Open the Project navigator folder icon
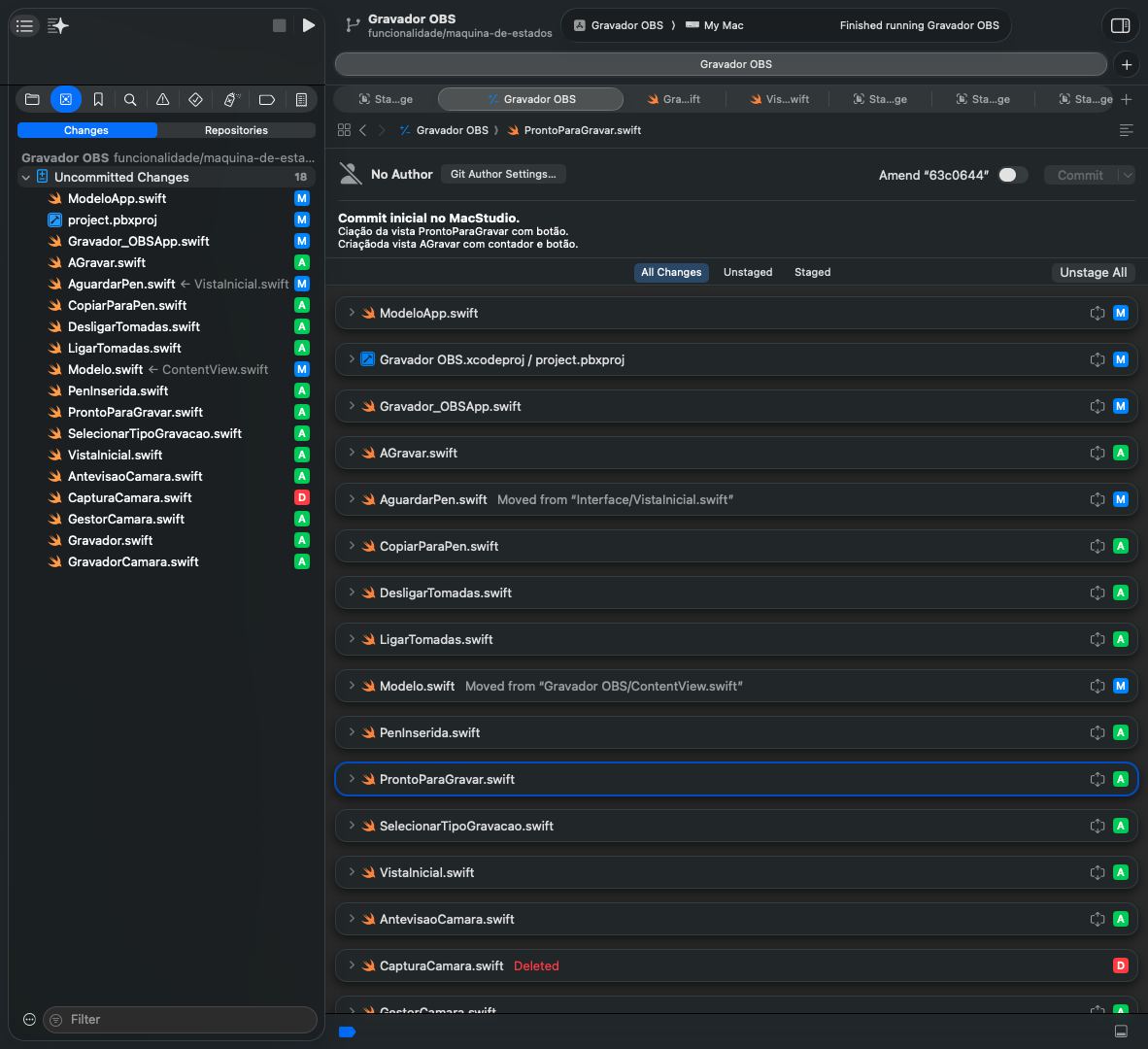This screenshot has height=1049, width=1148. click(32, 99)
